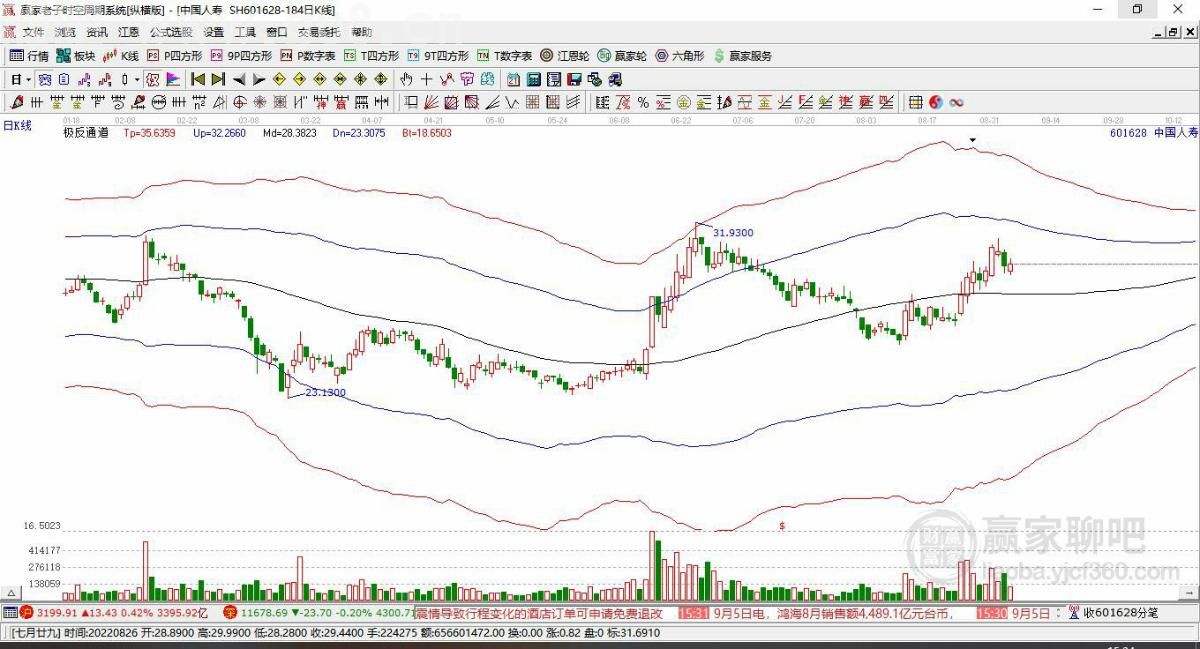Click the 601628 中国人寿 stock label
The image size is (1200, 649).
click(x=1153, y=132)
